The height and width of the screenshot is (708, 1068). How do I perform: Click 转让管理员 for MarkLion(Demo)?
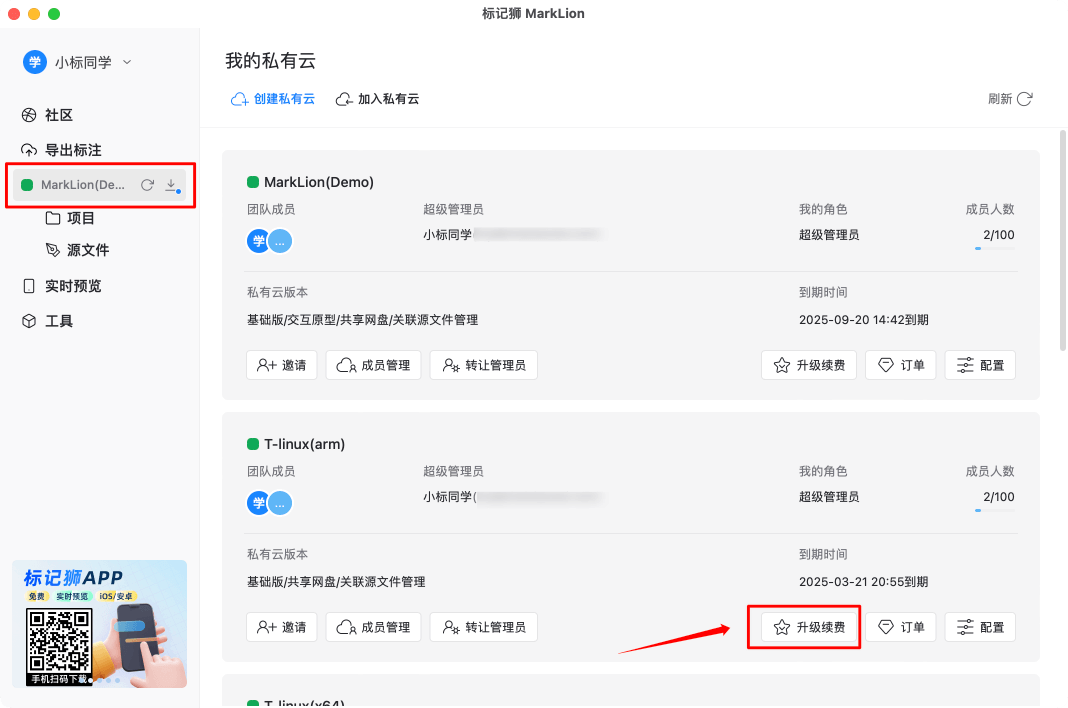pyautogui.click(x=483, y=365)
